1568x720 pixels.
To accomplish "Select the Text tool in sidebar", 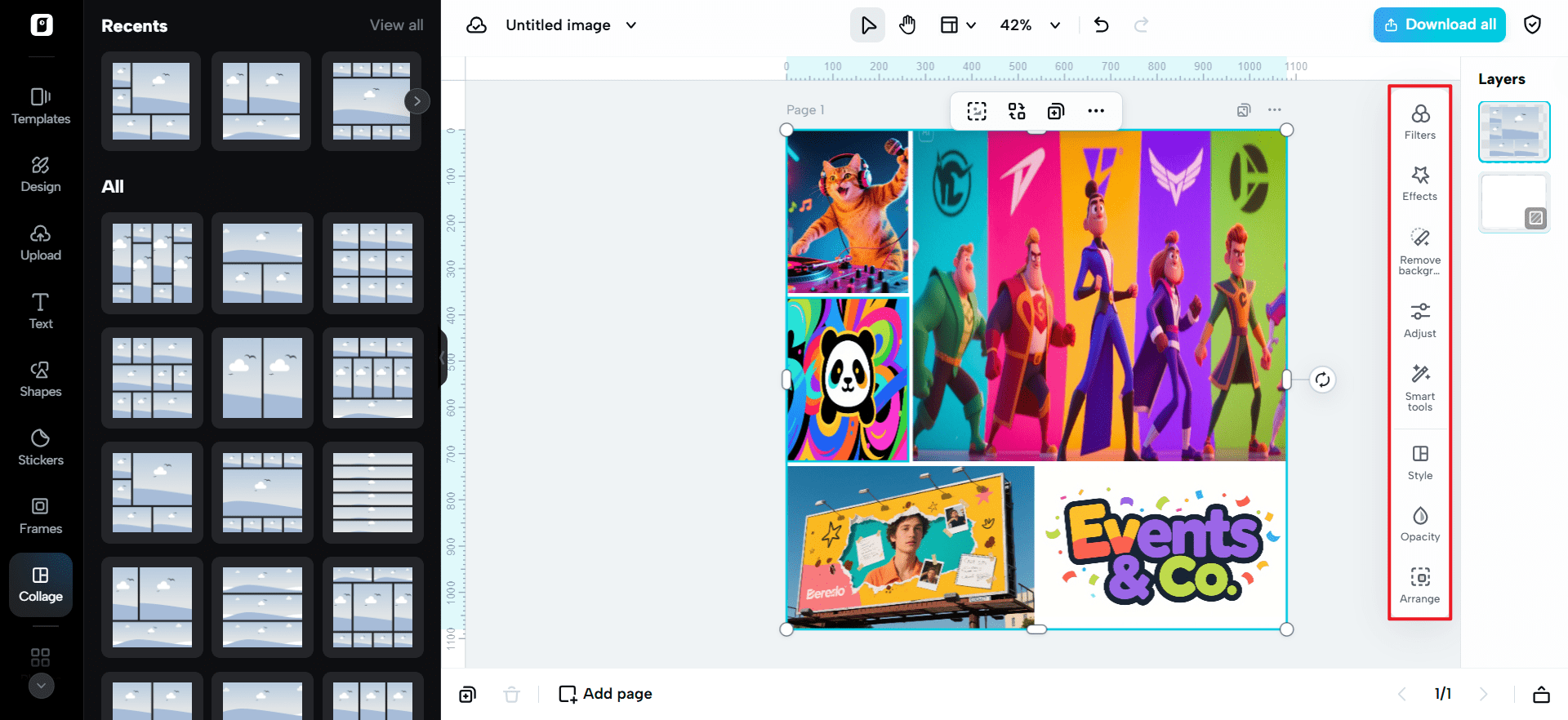I will pyautogui.click(x=41, y=311).
